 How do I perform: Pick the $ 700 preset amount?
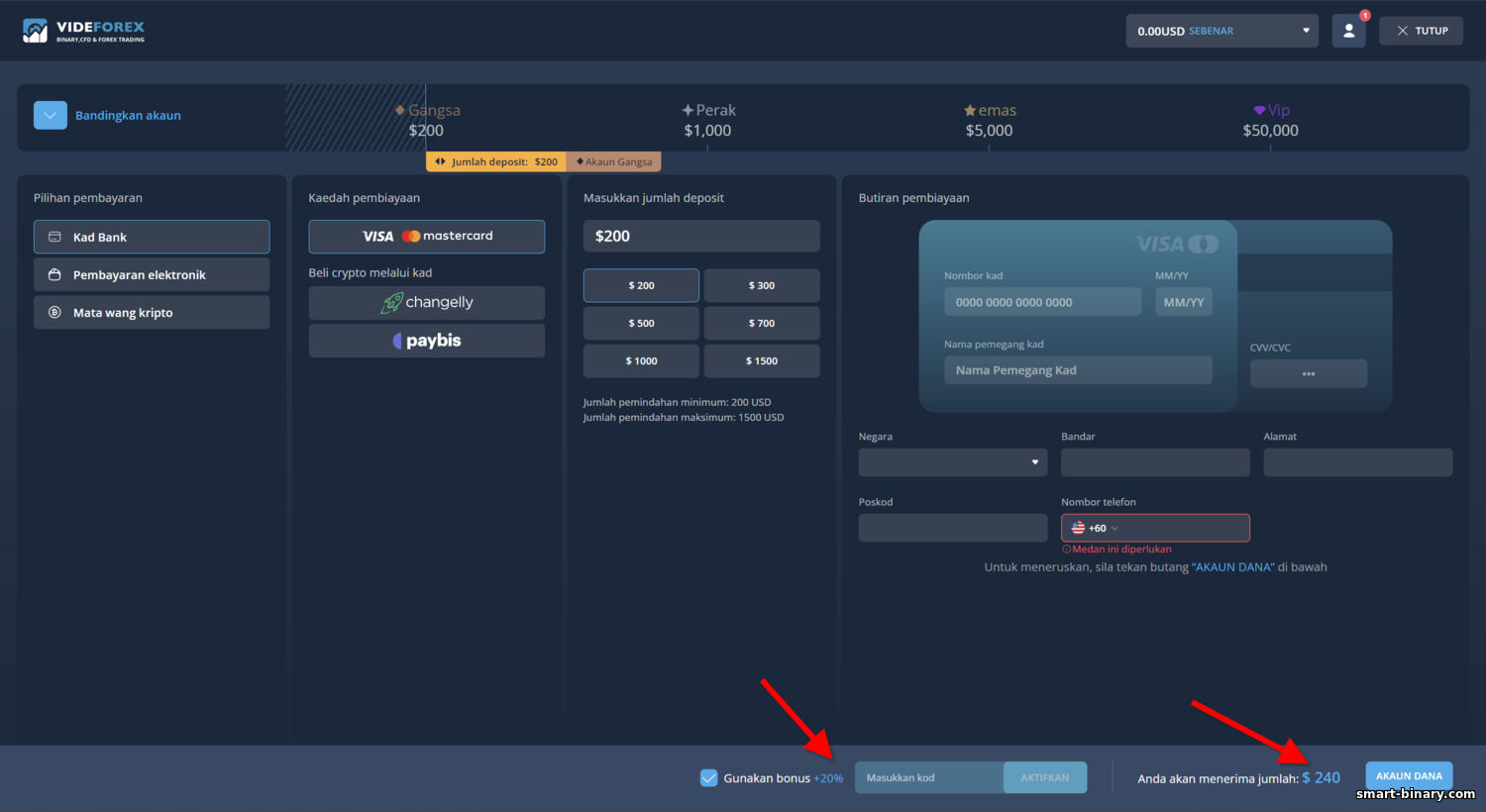[x=762, y=323]
